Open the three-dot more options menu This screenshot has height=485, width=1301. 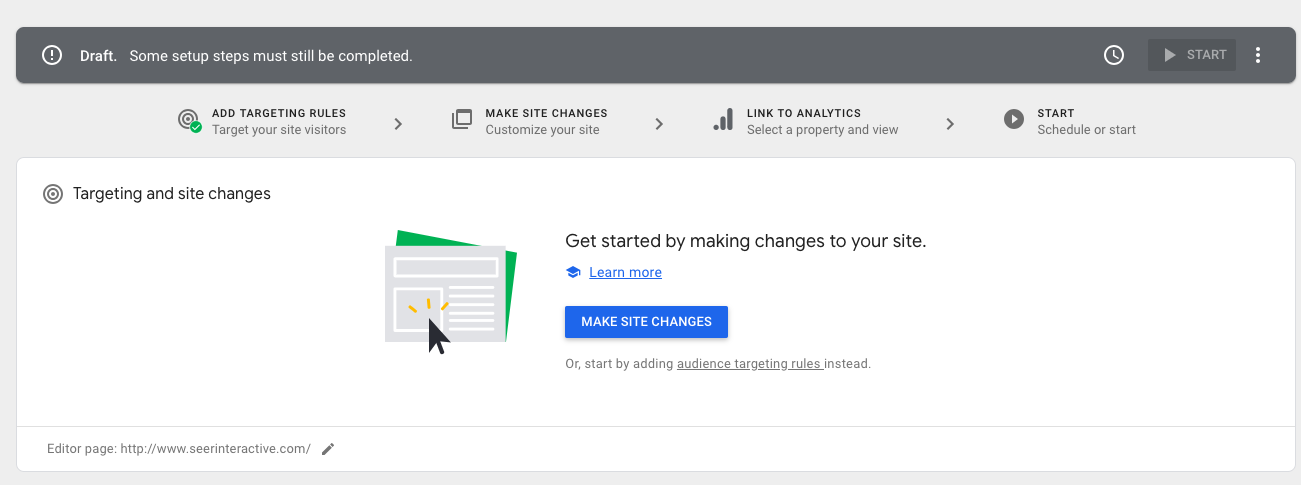pos(1258,56)
